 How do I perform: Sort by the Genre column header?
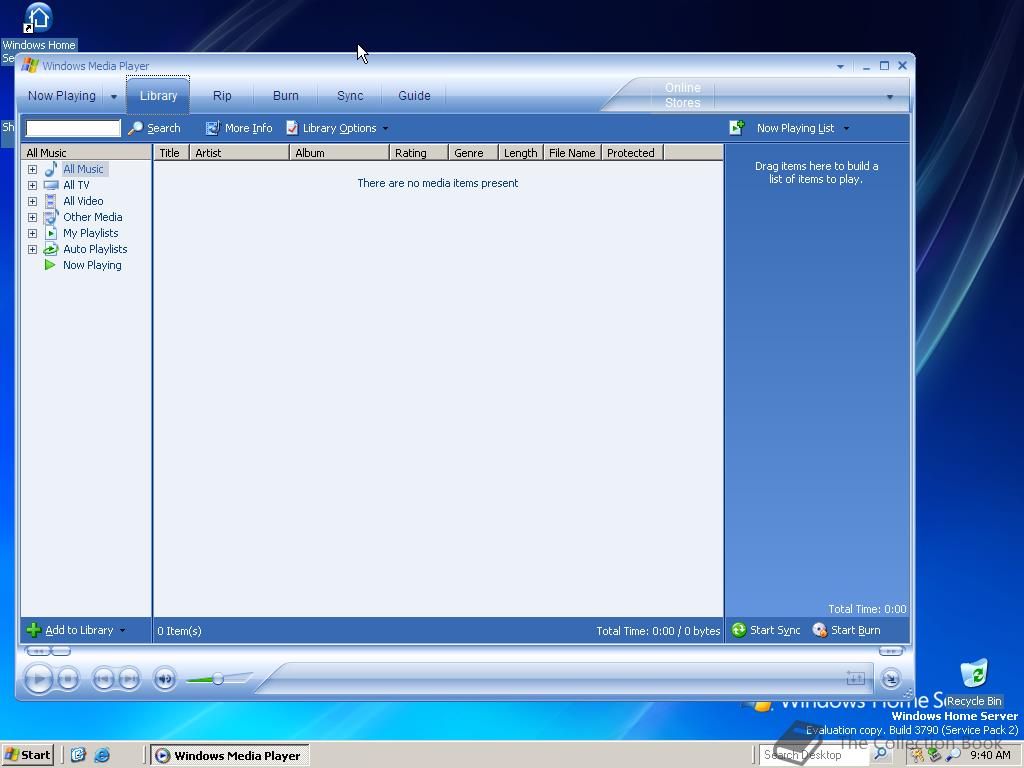click(x=473, y=153)
